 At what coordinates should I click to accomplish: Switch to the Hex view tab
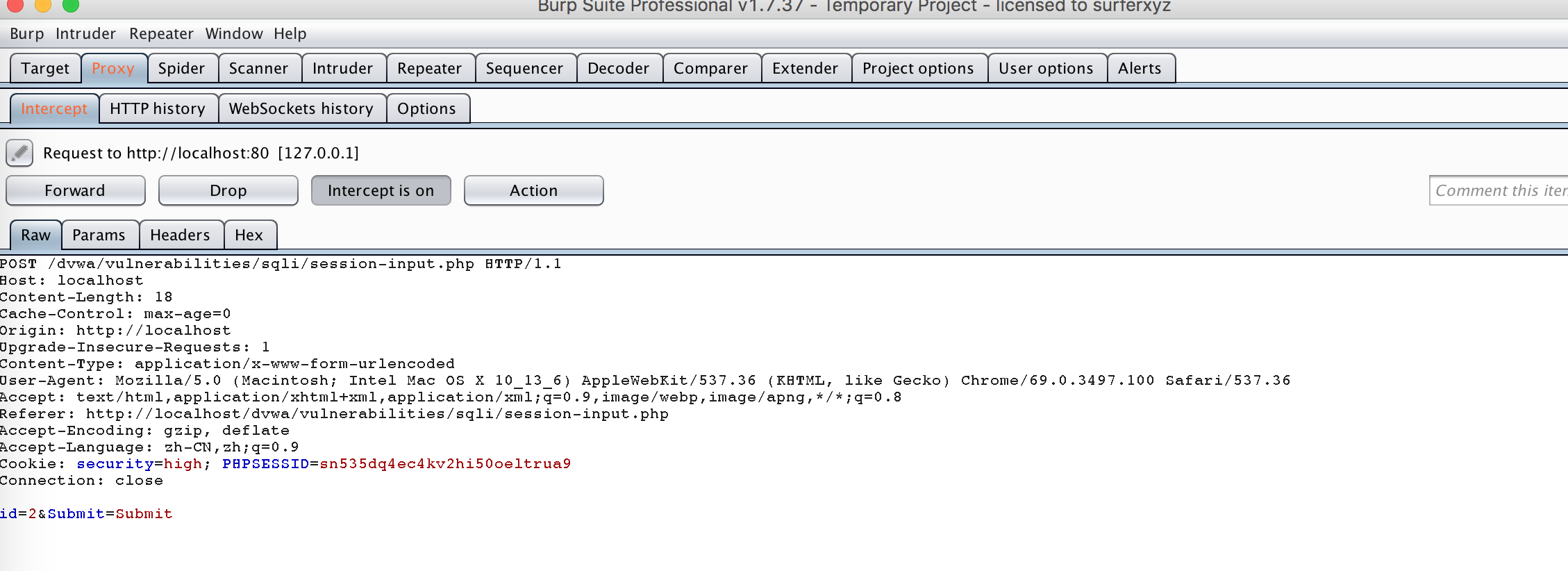(249, 235)
